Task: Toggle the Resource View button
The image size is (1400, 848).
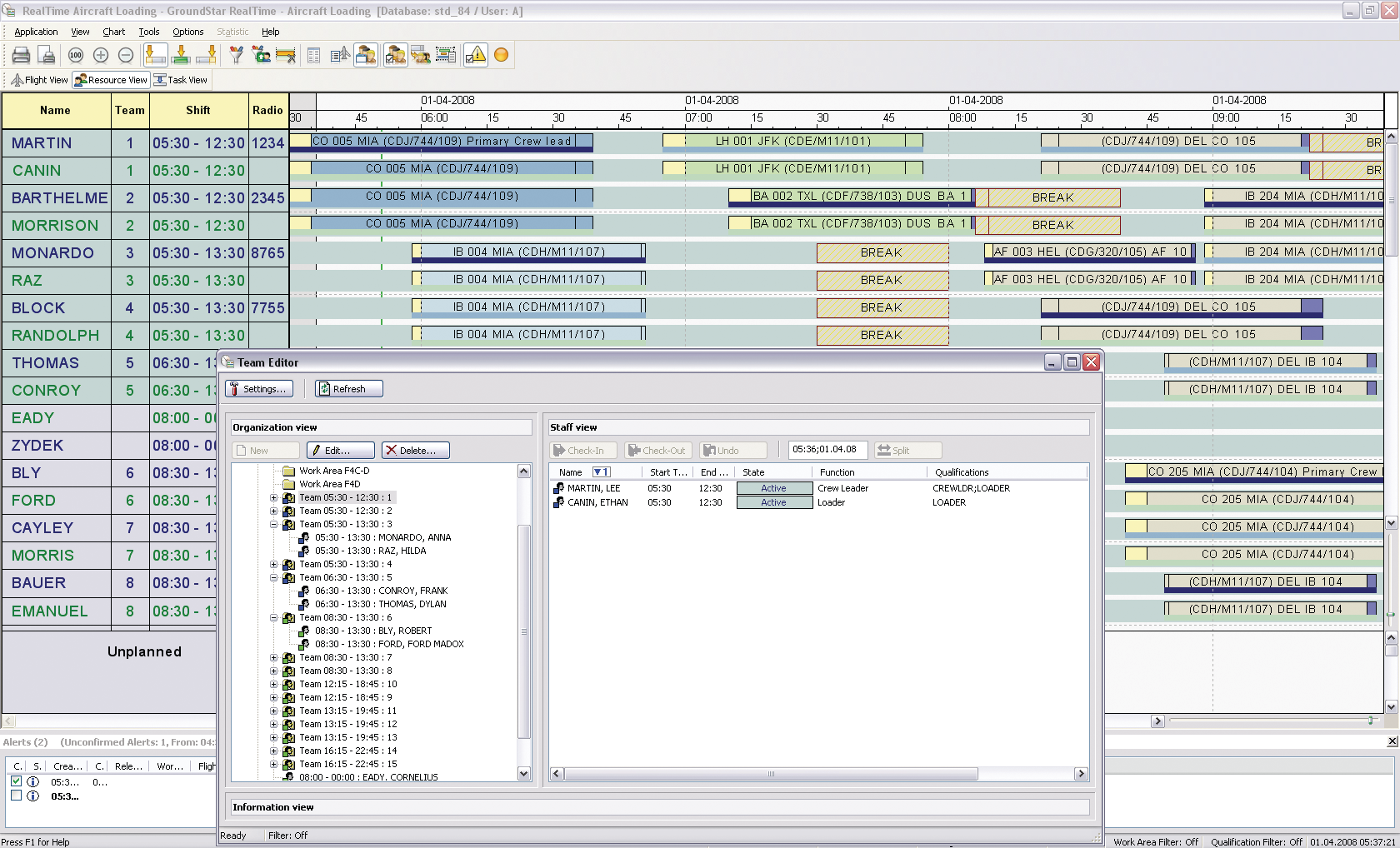Action: (x=111, y=80)
